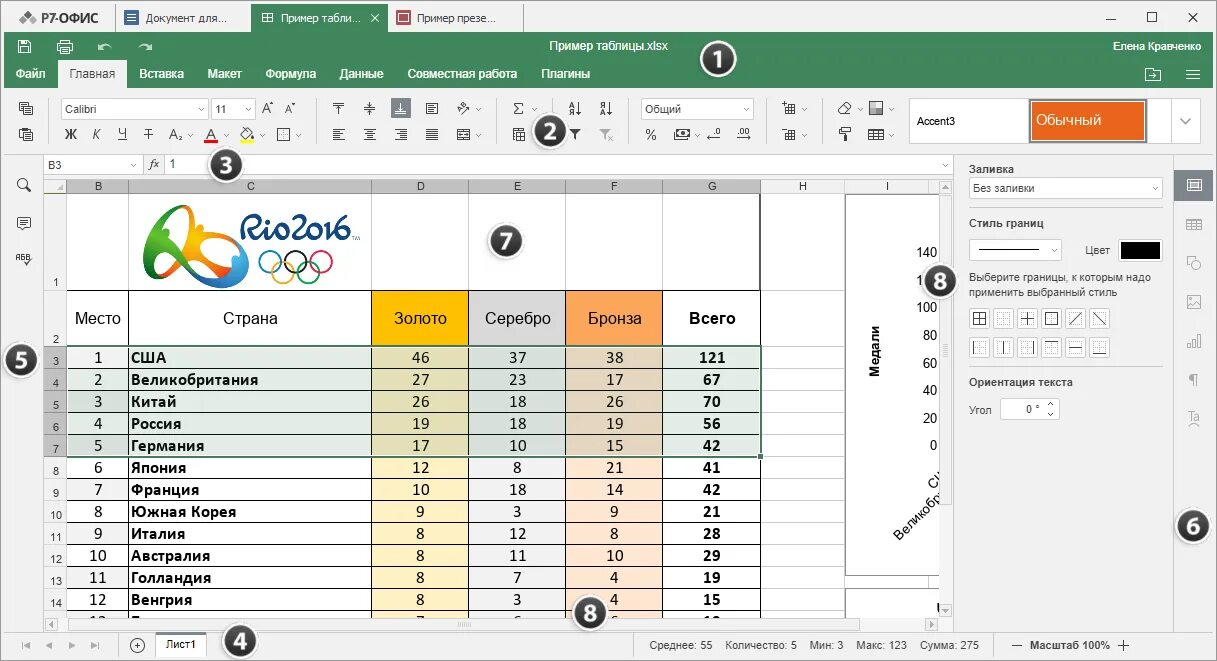Open spell checking in the left sidebar
1217x661 pixels.
point(24,258)
